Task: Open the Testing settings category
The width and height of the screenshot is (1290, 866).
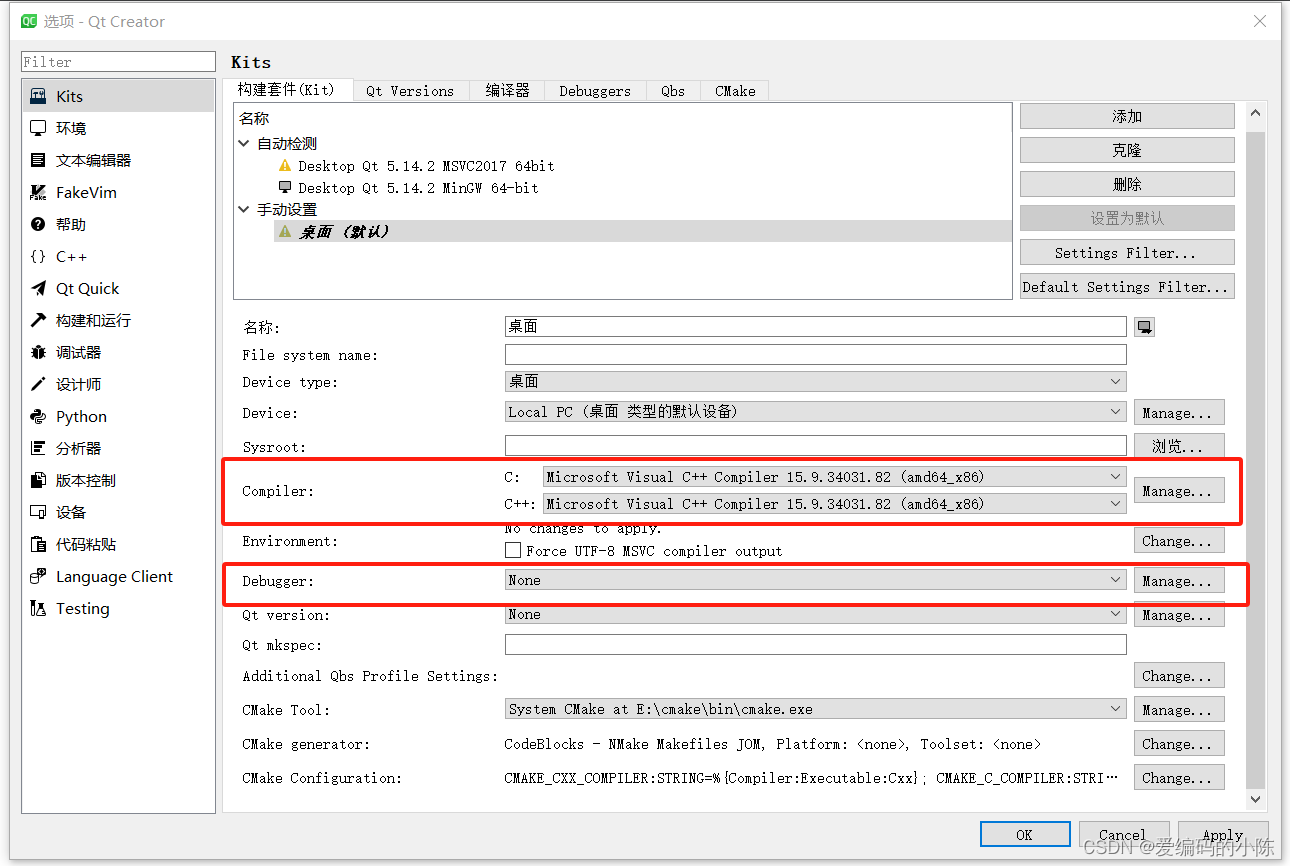Action: pyautogui.click(x=118, y=608)
